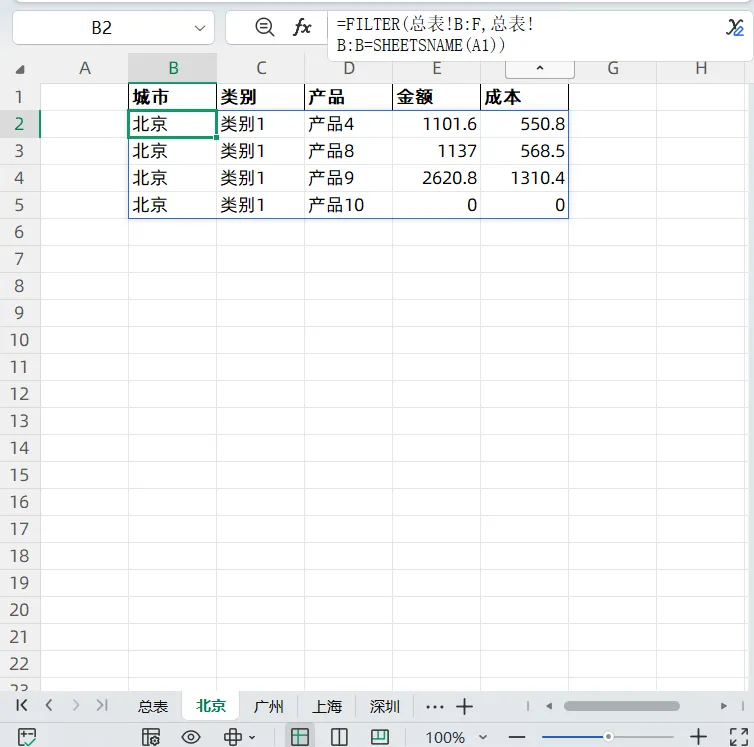Open the table settings icon in status bar
The height and width of the screenshot is (747, 754).
(x=151, y=737)
